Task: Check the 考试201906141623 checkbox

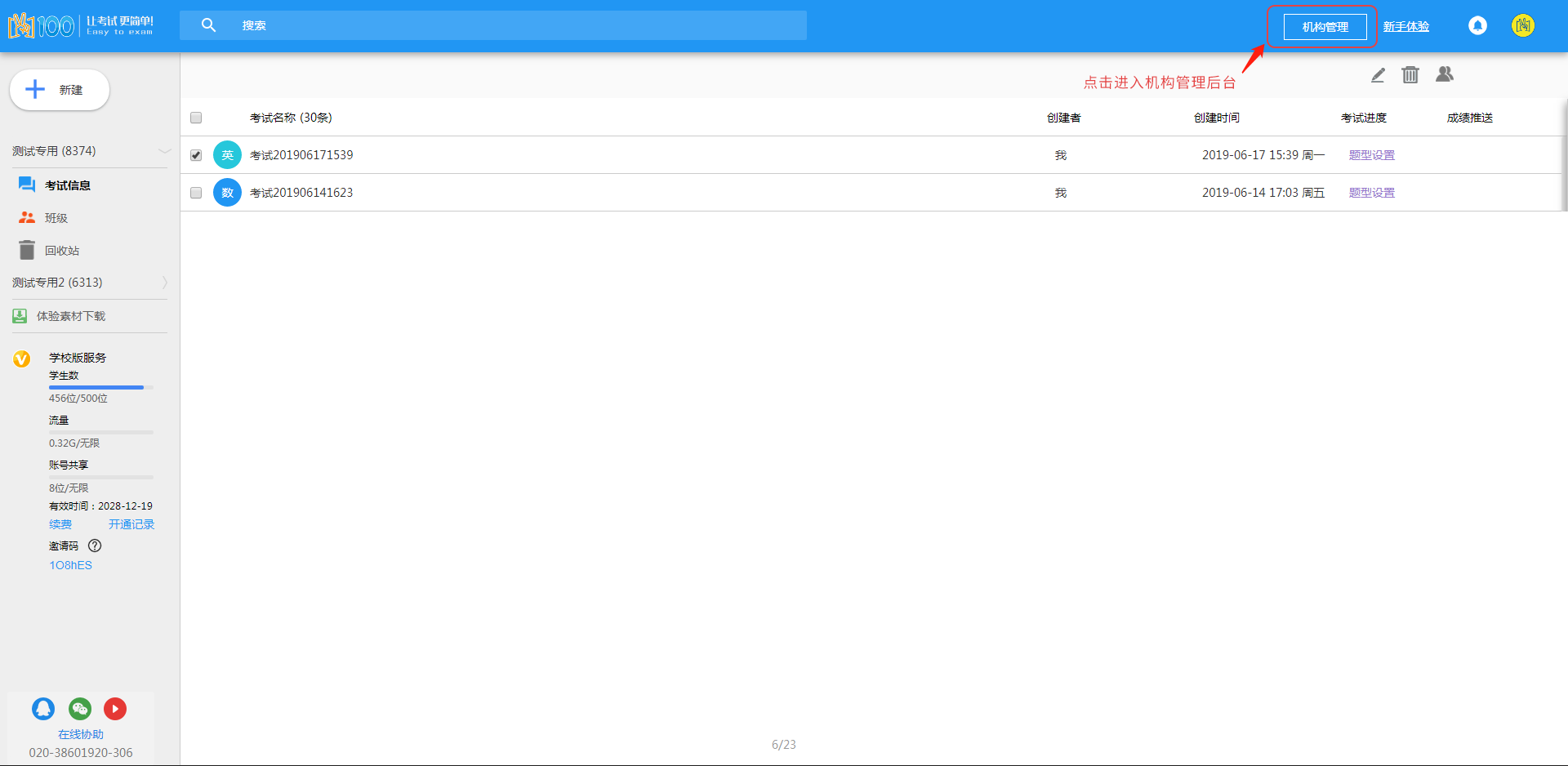Action: tap(196, 193)
